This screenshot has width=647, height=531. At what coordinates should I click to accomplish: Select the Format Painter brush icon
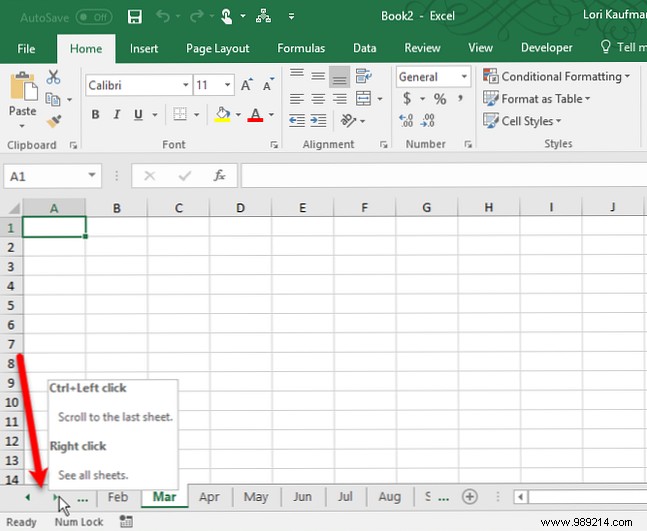(x=54, y=121)
